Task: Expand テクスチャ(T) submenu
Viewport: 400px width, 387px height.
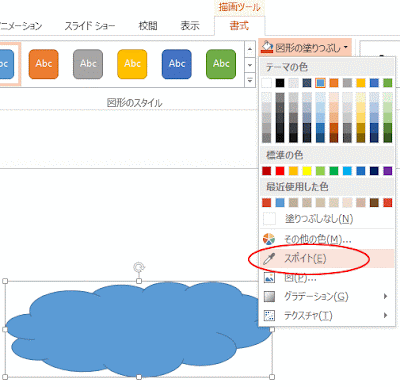Action: tap(327, 315)
